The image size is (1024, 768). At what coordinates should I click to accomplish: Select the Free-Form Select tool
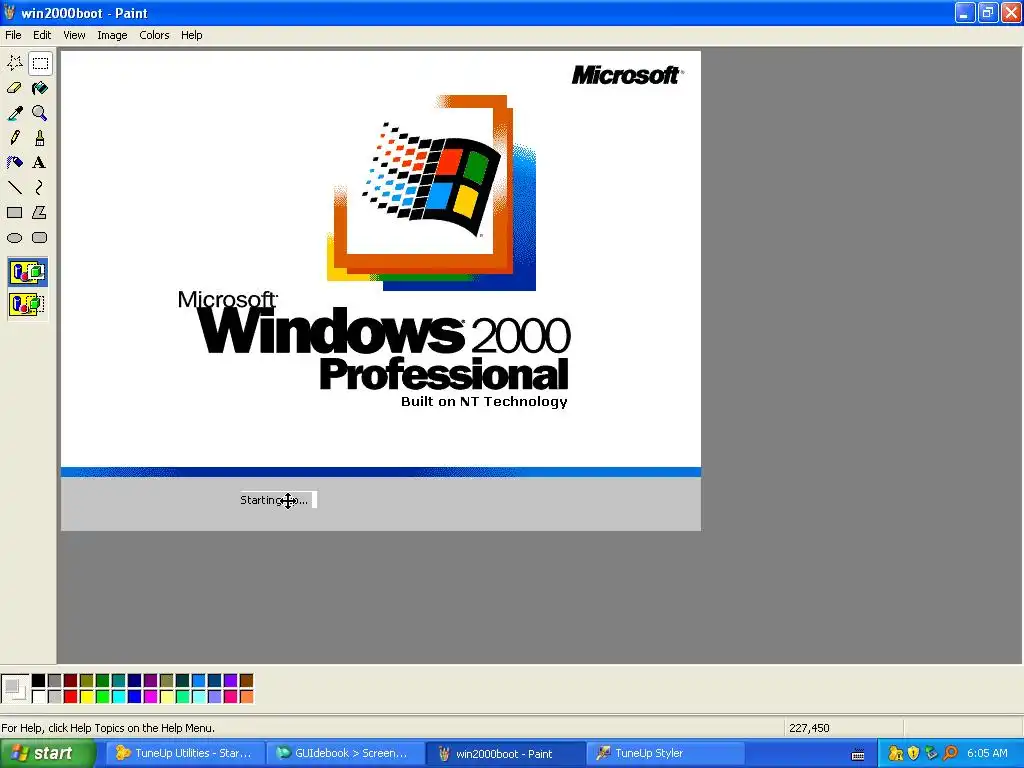pos(14,63)
